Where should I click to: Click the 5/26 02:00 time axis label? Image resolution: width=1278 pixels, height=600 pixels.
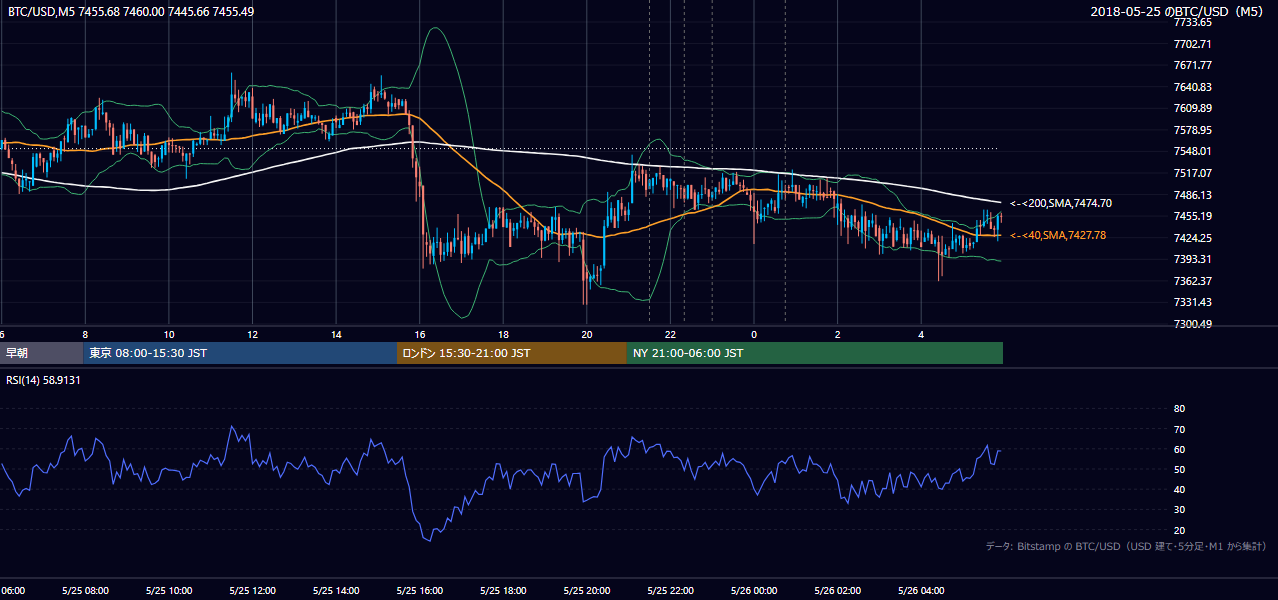838,591
